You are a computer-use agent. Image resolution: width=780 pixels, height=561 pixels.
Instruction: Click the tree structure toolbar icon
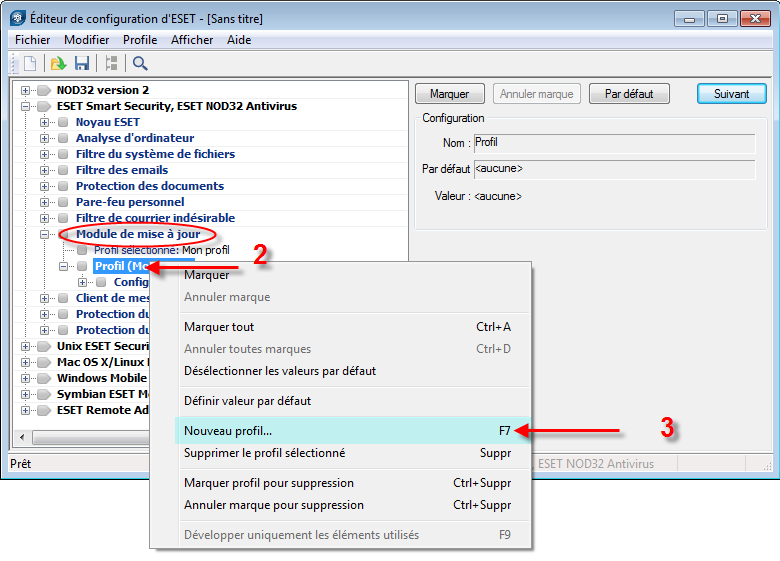[x=112, y=64]
